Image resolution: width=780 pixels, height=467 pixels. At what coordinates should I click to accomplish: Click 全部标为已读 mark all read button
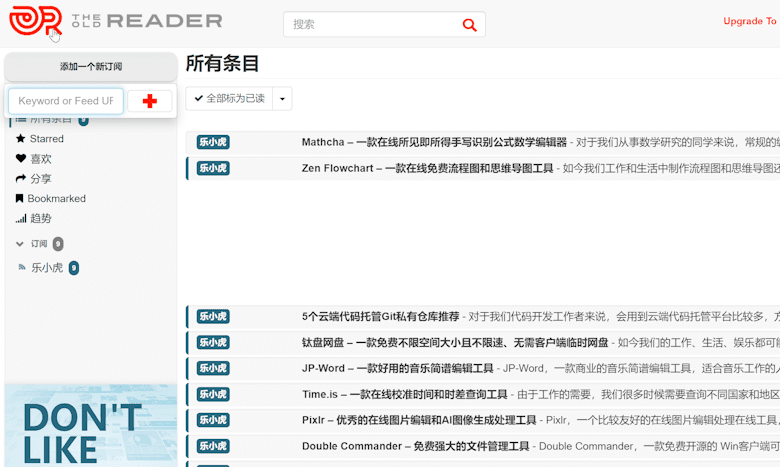click(x=229, y=98)
